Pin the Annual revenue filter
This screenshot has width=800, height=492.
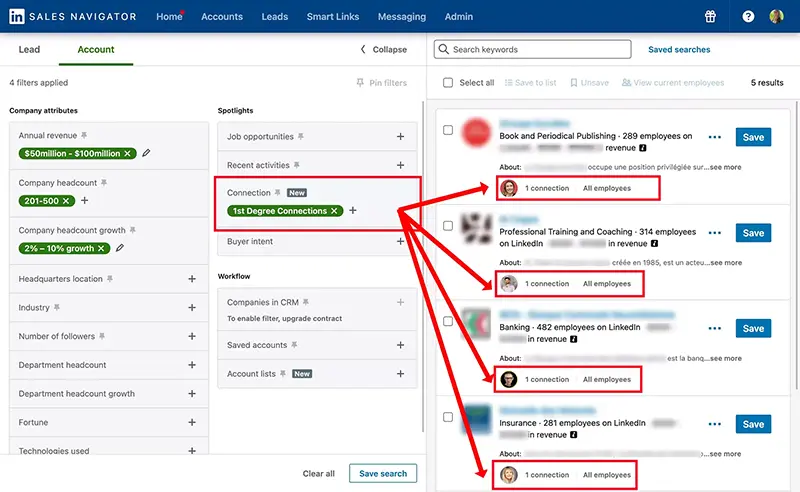pyautogui.click(x=84, y=135)
